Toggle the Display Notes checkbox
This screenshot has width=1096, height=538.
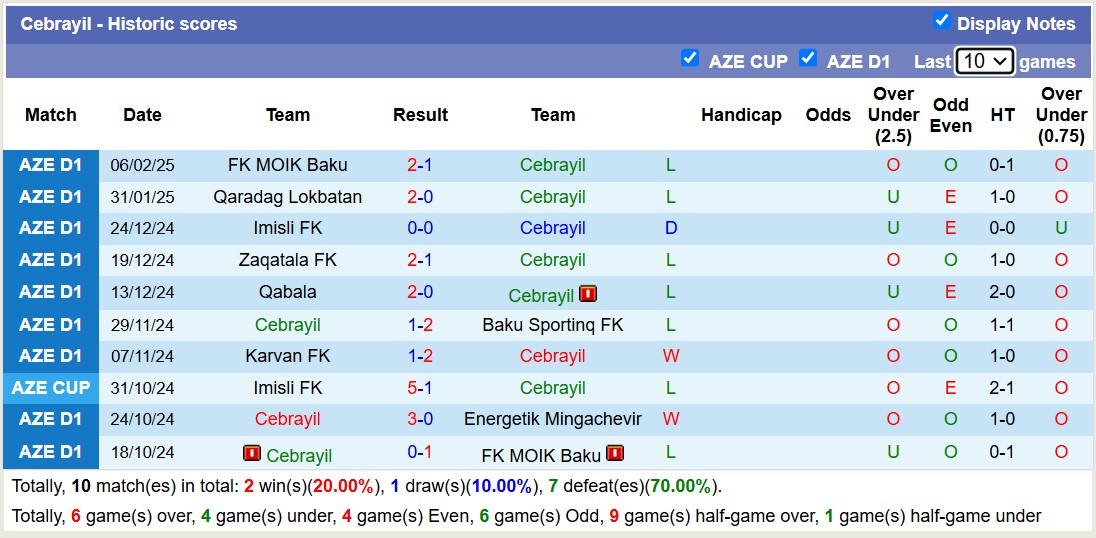click(941, 21)
